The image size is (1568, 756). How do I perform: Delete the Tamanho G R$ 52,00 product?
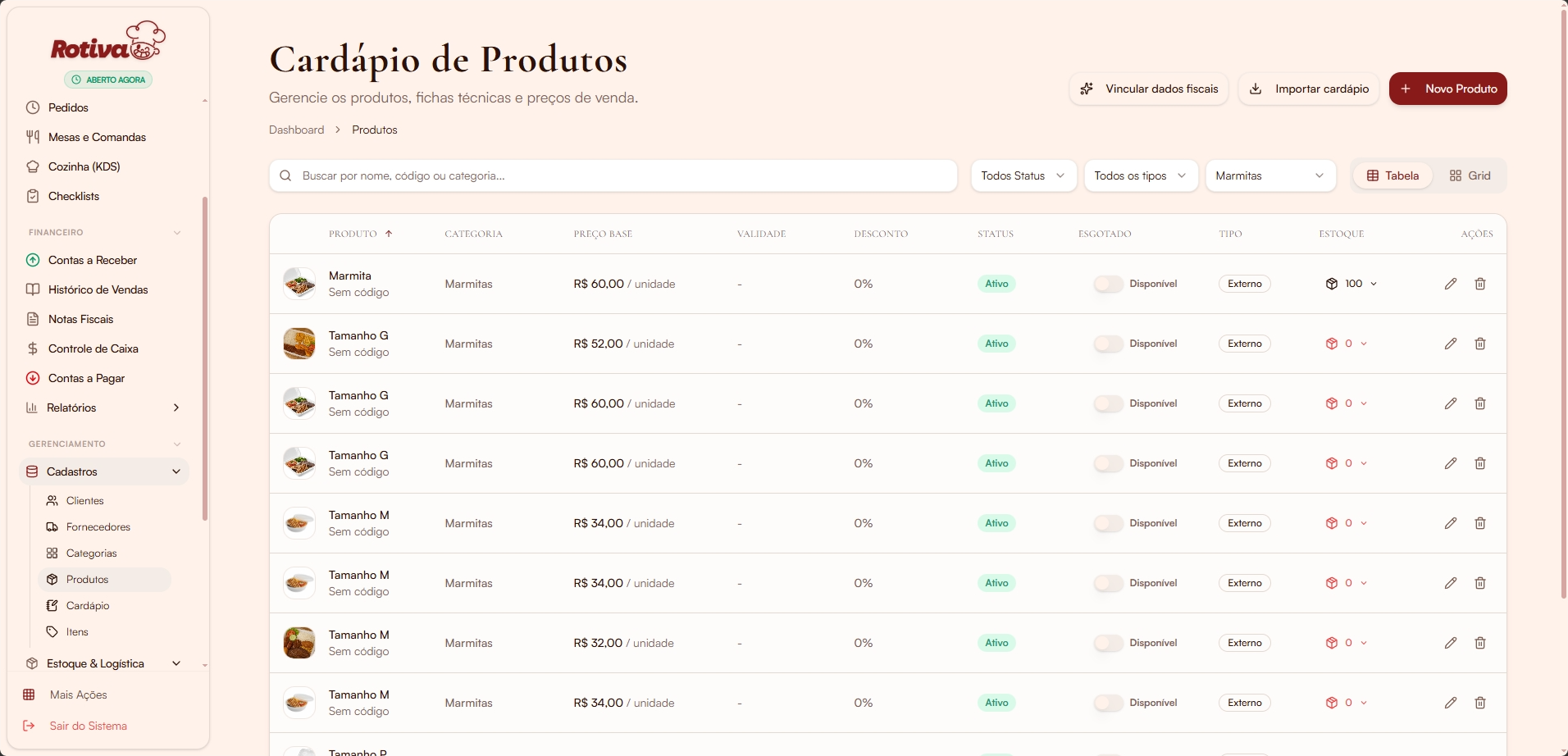(x=1480, y=344)
